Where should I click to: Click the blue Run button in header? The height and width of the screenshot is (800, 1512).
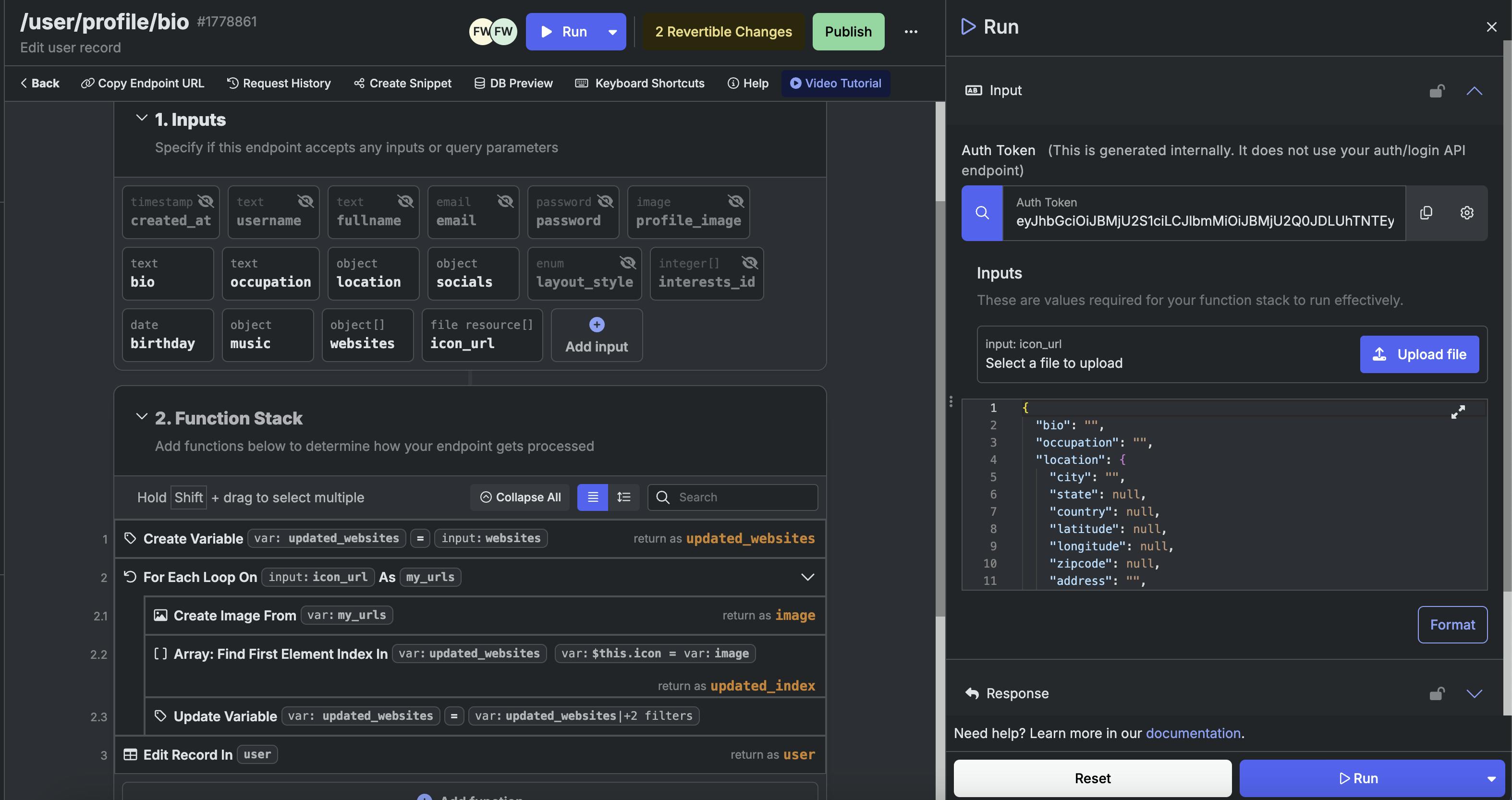point(563,32)
